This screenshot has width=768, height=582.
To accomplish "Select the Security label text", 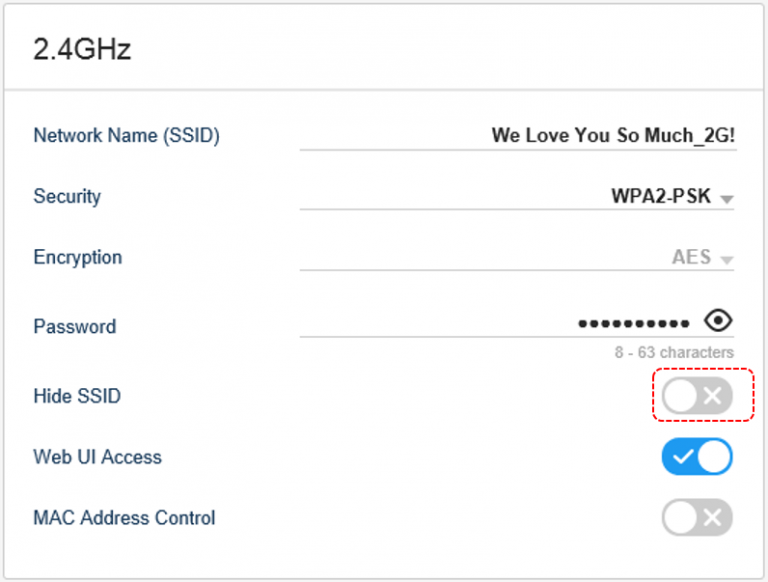I will [67, 196].
